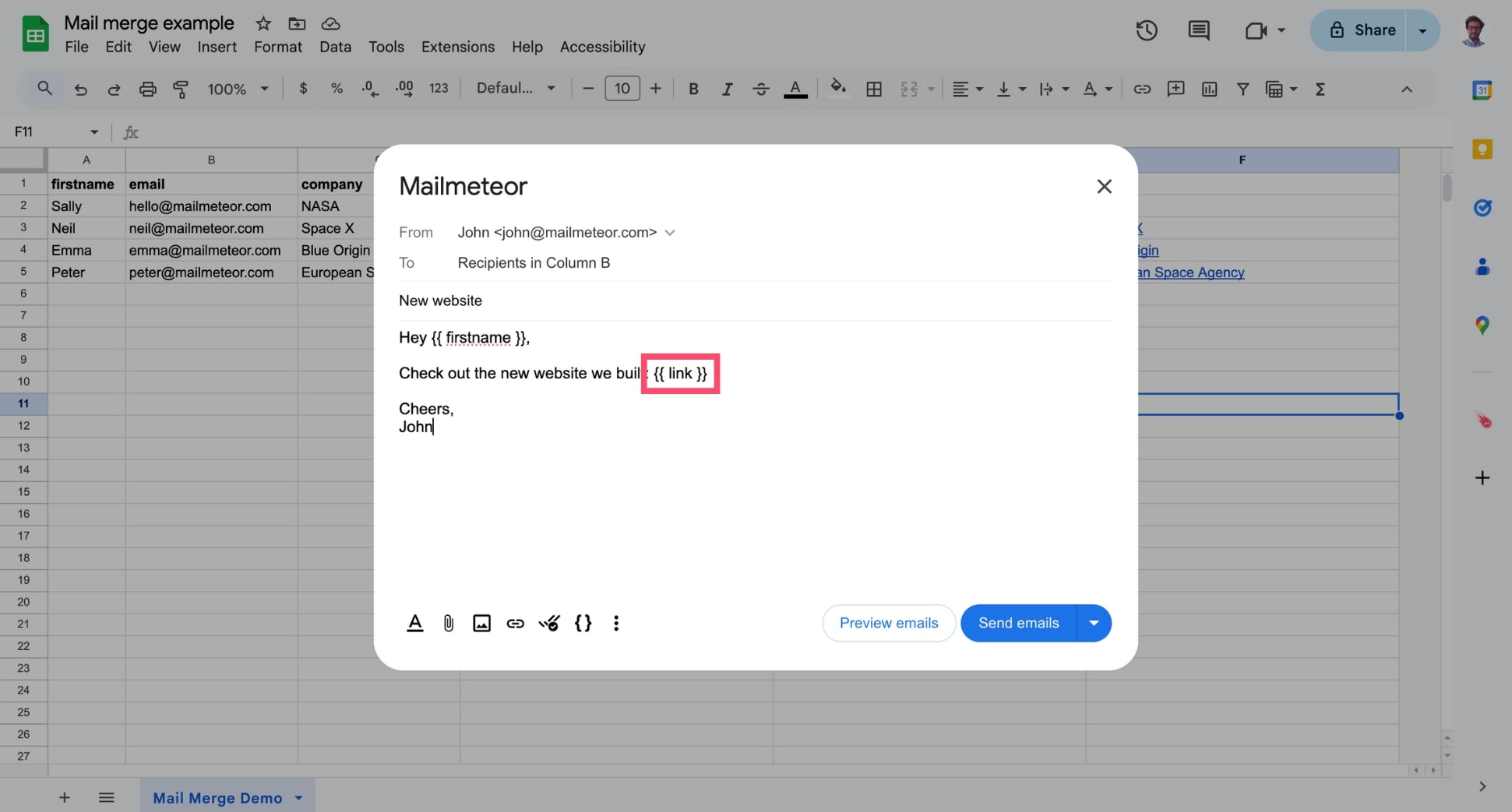Toggle italic formatting in Sheets toolbar
Screen dimensions: 1512x812
[x=727, y=89]
